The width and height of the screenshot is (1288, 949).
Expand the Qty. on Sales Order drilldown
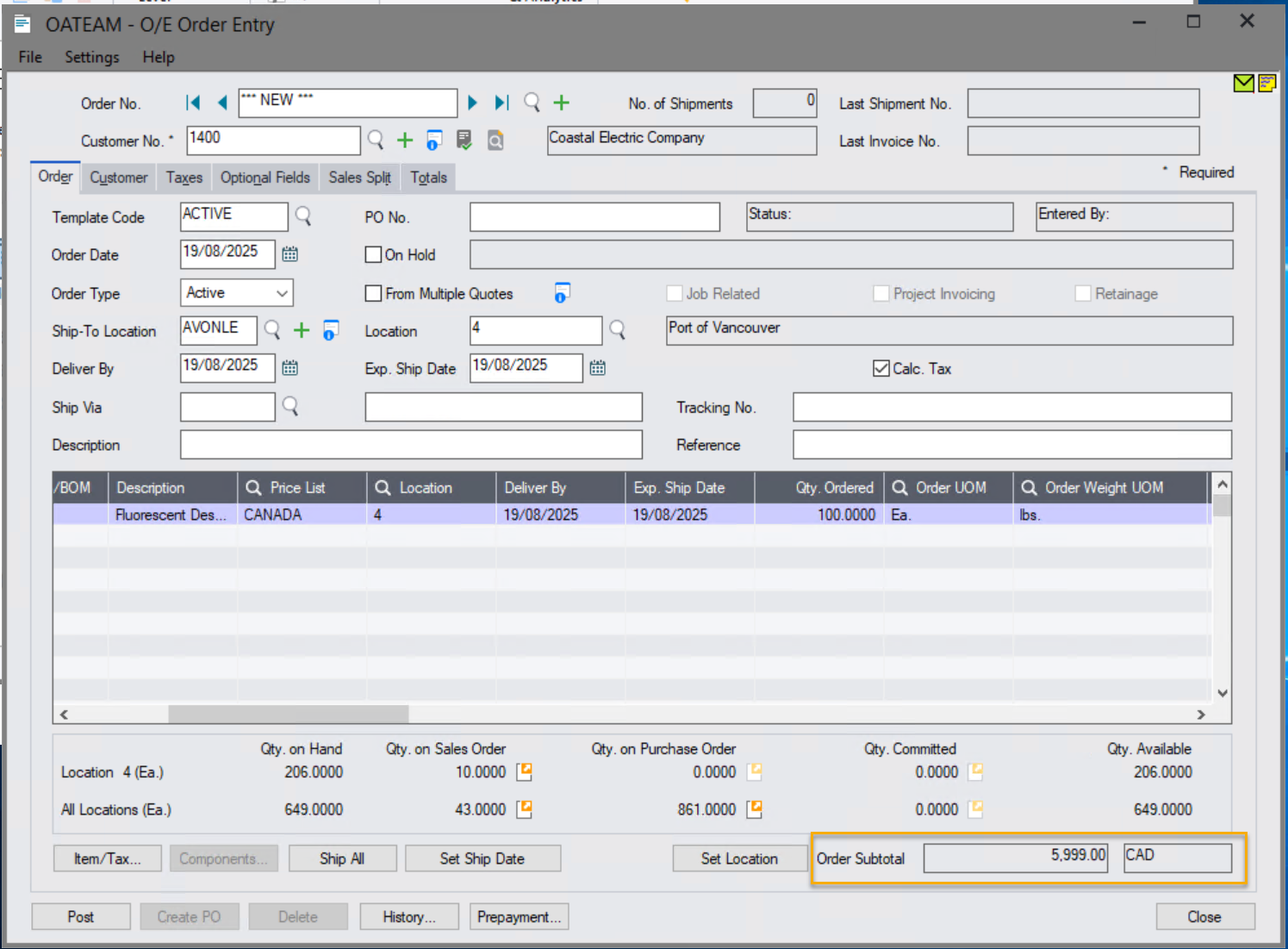tap(524, 771)
